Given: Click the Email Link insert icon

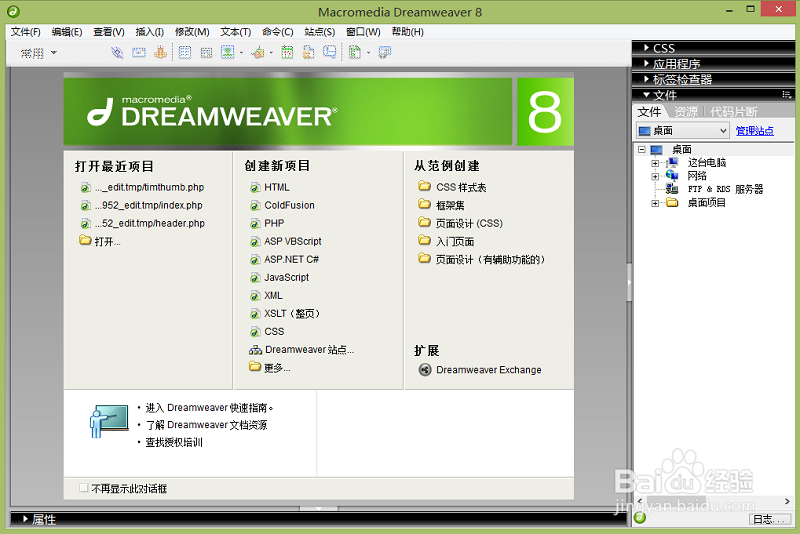Looking at the screenshot, I should point(139,53).
